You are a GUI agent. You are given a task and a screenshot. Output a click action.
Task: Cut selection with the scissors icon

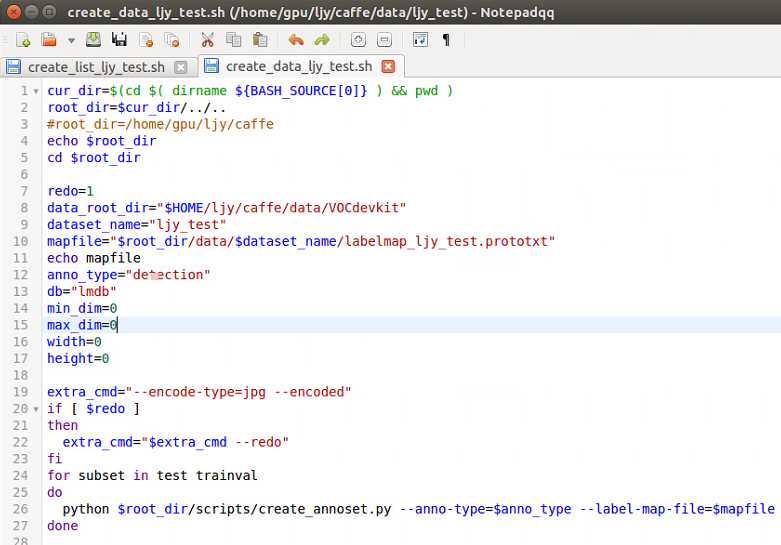click(207, 40)
